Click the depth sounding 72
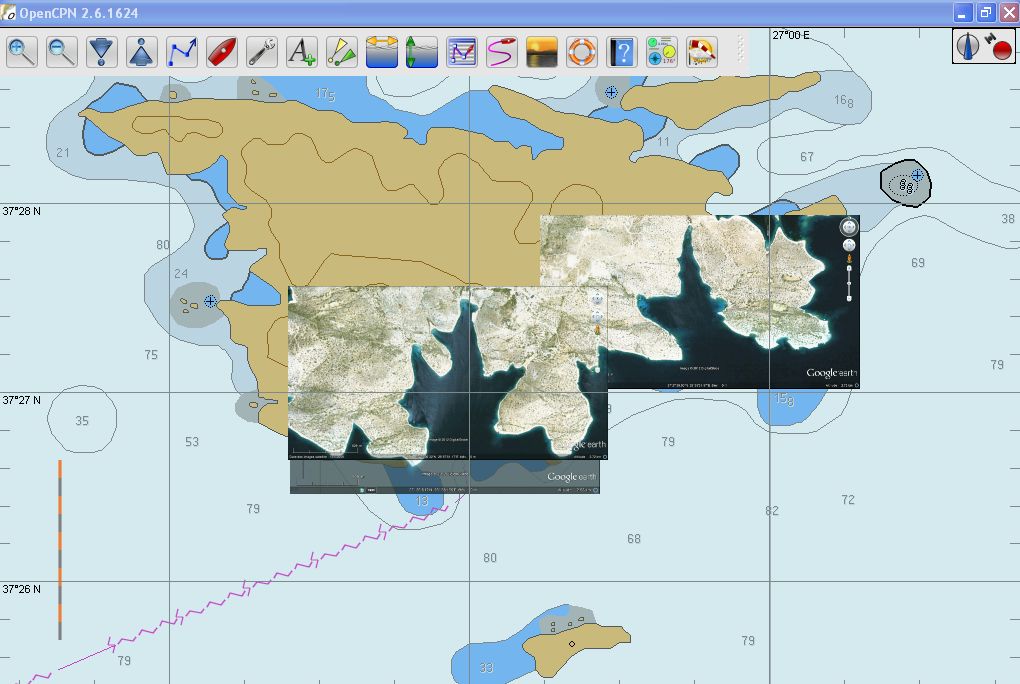The width and height of the screenshot is (1020, 684). tap(848, 500)
